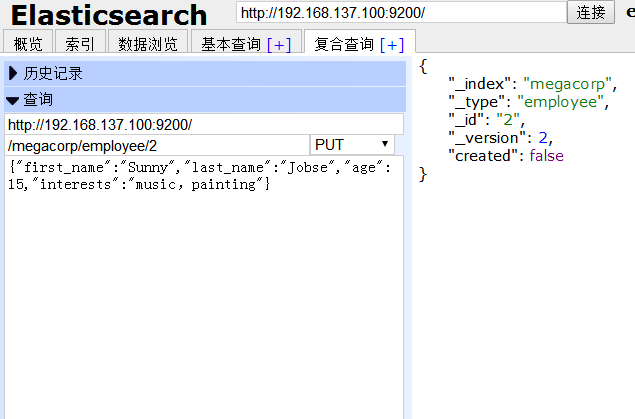Viewport: 635px width, 419px height.
Task: Click the /megacorp/employee/2 path field
Action: pyautogui.click(x=157, y=145)
